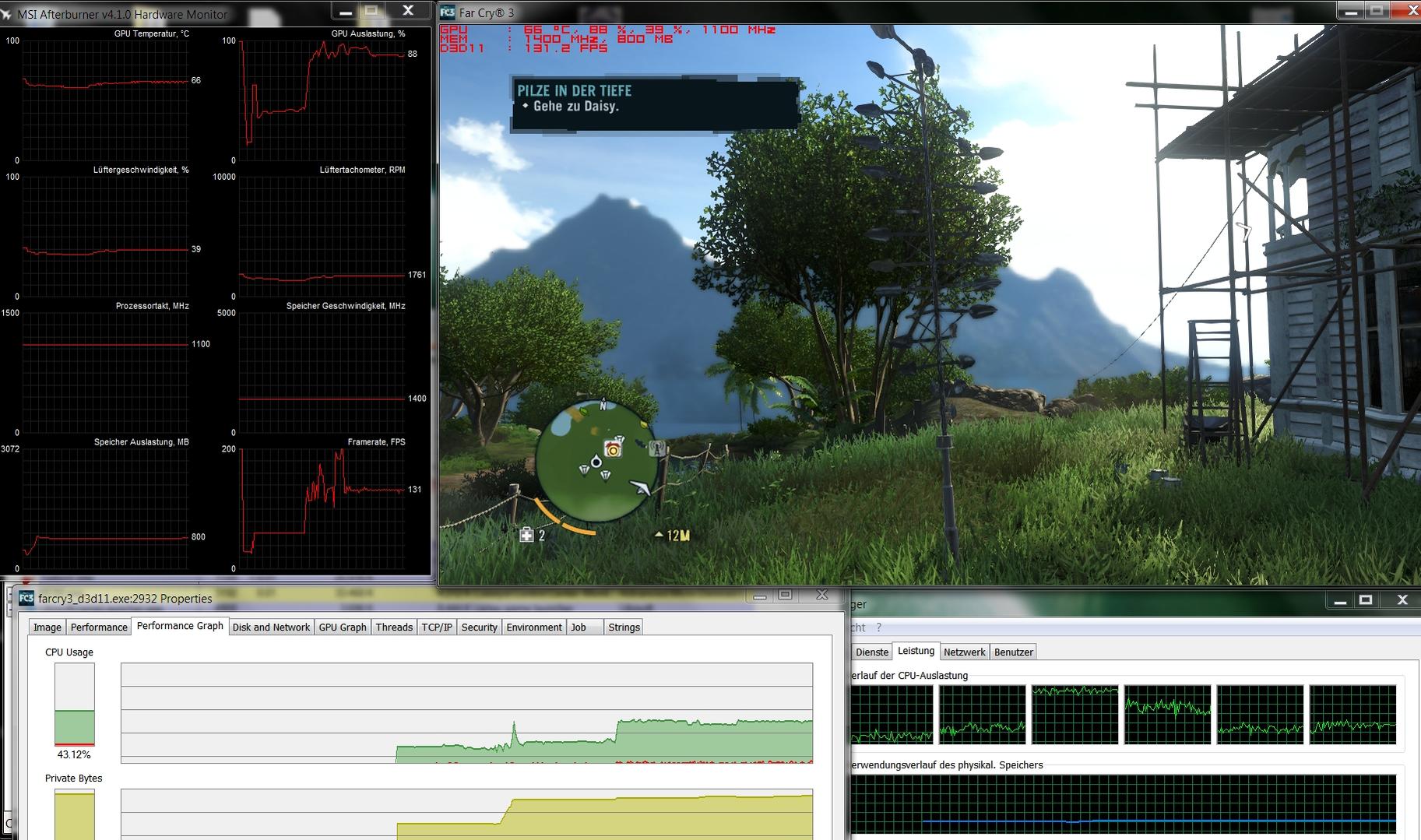Click the green CPU Usage history graph
This screenshot has height=840, width=1421.
coord(466,713)
